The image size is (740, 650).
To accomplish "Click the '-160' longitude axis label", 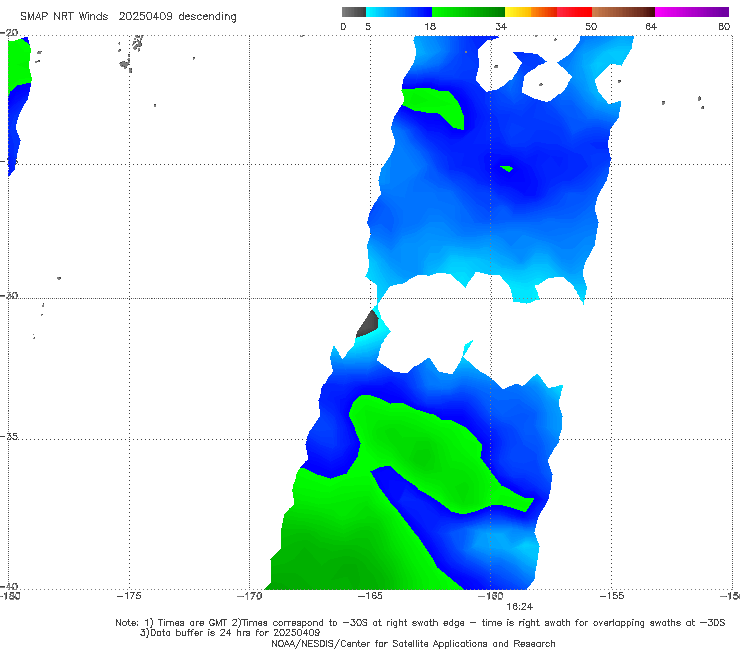I will tap(491, 596).
